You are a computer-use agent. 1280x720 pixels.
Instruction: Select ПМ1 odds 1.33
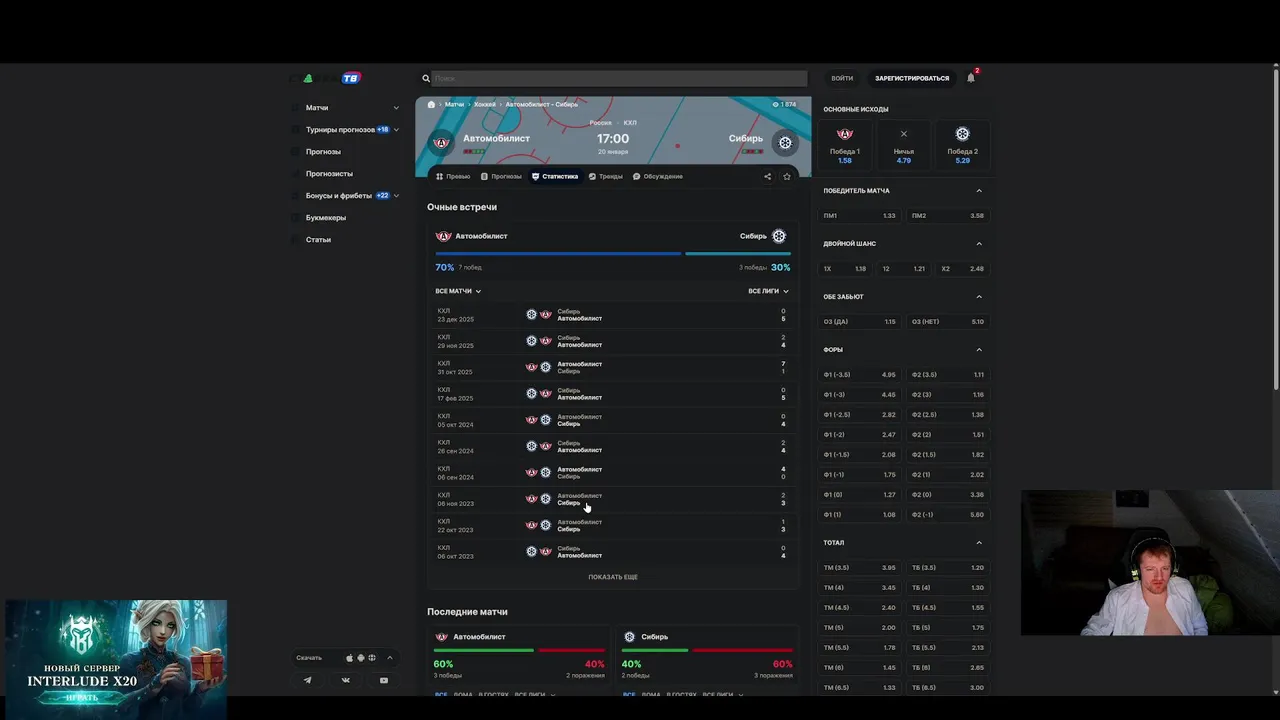click(860, 216)
